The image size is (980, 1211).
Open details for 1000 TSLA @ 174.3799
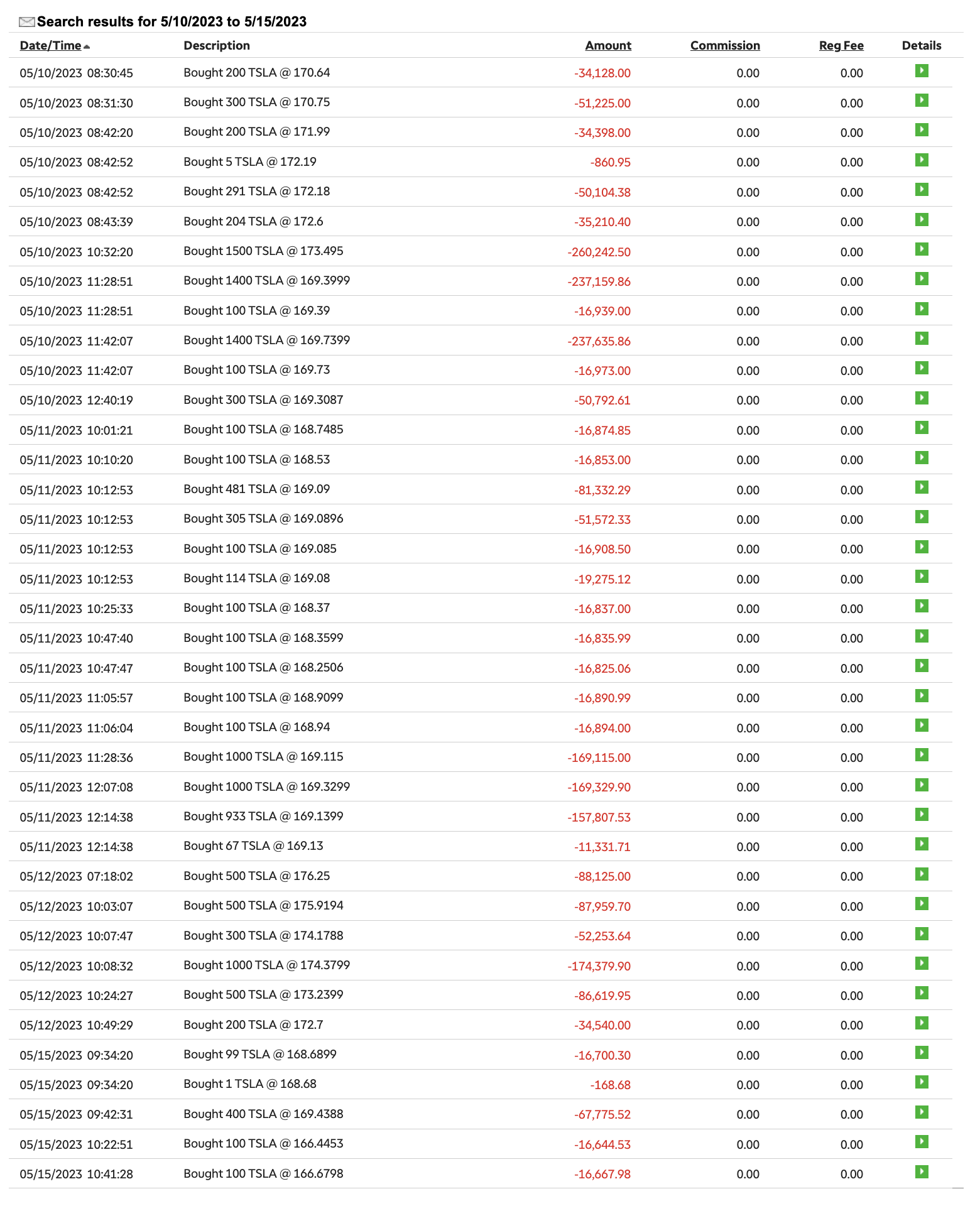tap(922, 964)
